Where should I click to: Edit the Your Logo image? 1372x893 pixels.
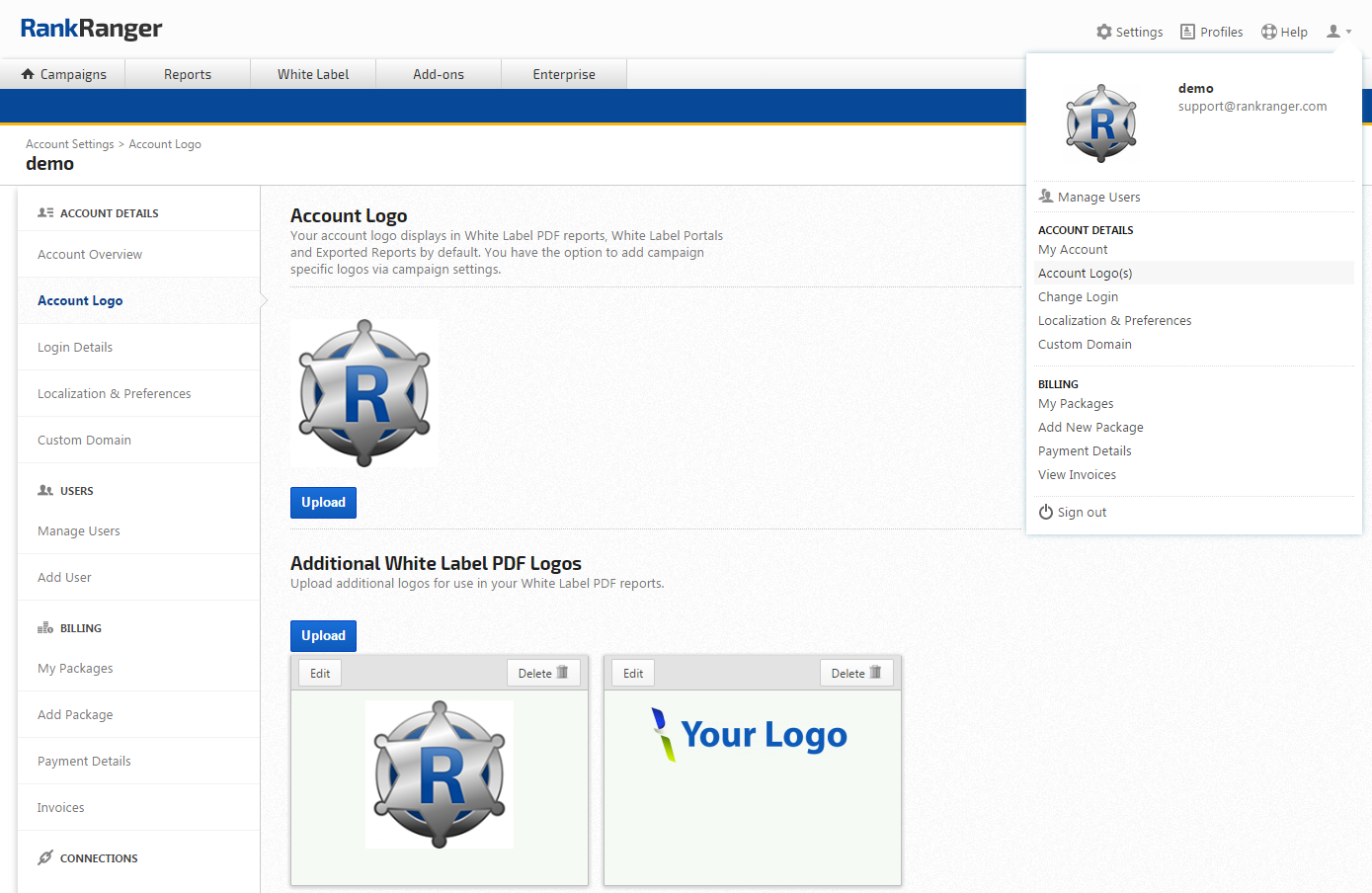(633, 673)
